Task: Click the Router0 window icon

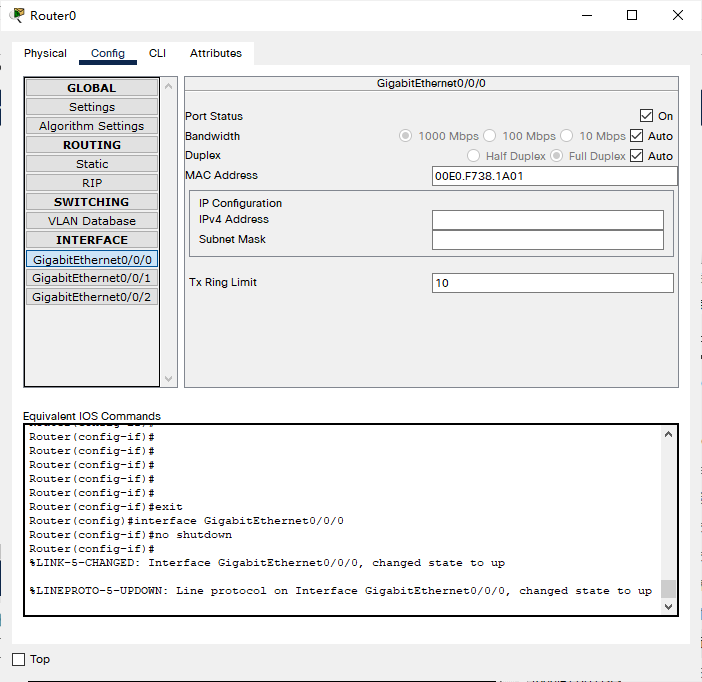Action: coord(17,15)
